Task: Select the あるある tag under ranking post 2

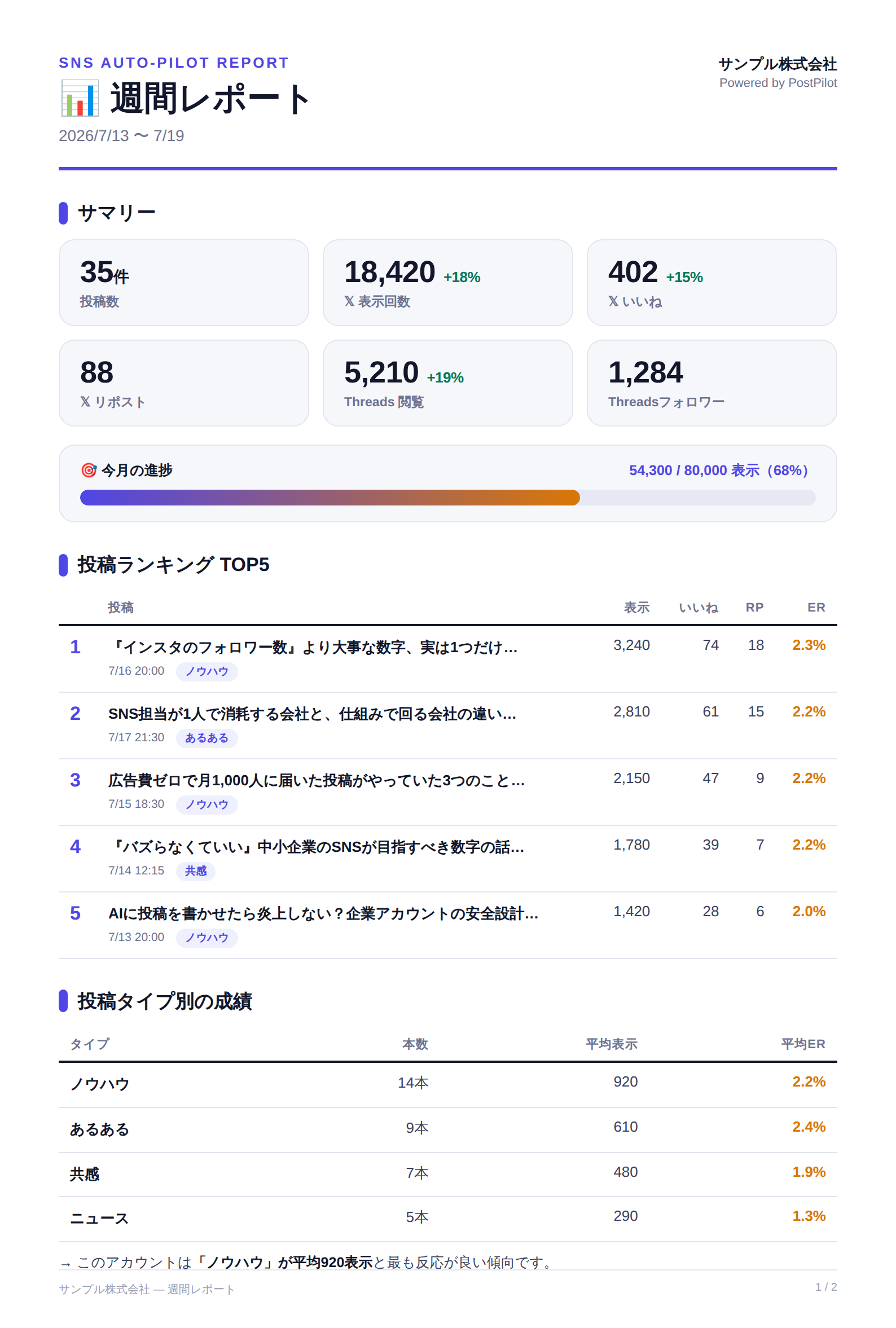Action: (x=207, y=738)
